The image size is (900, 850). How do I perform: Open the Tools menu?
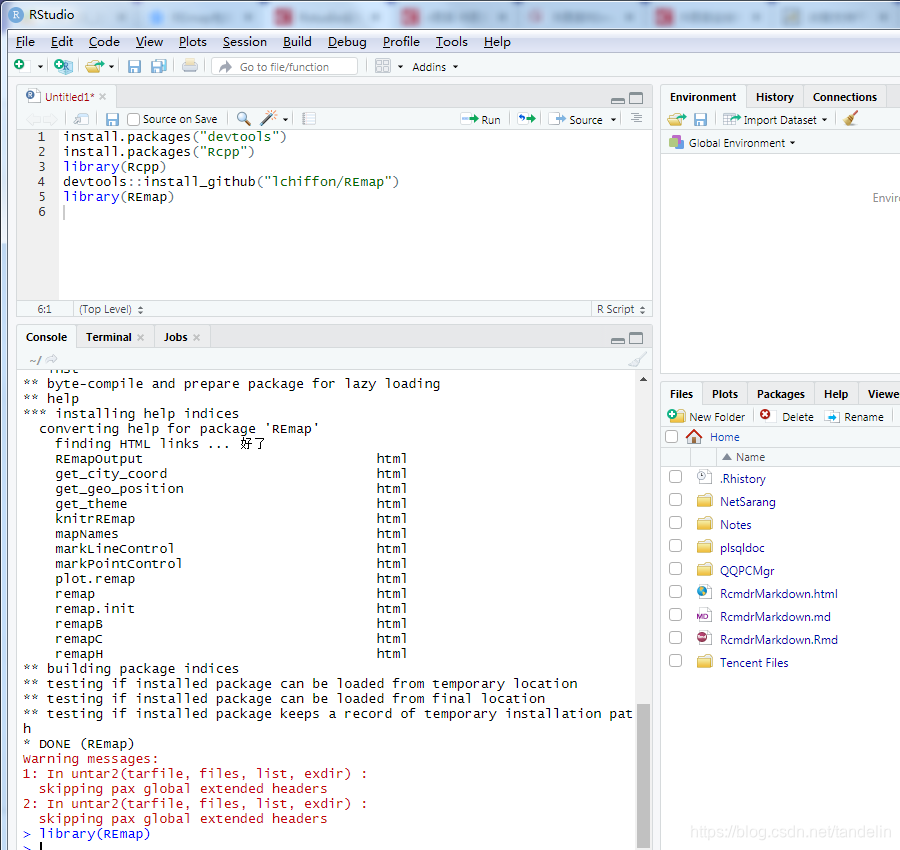click(452, 42)
